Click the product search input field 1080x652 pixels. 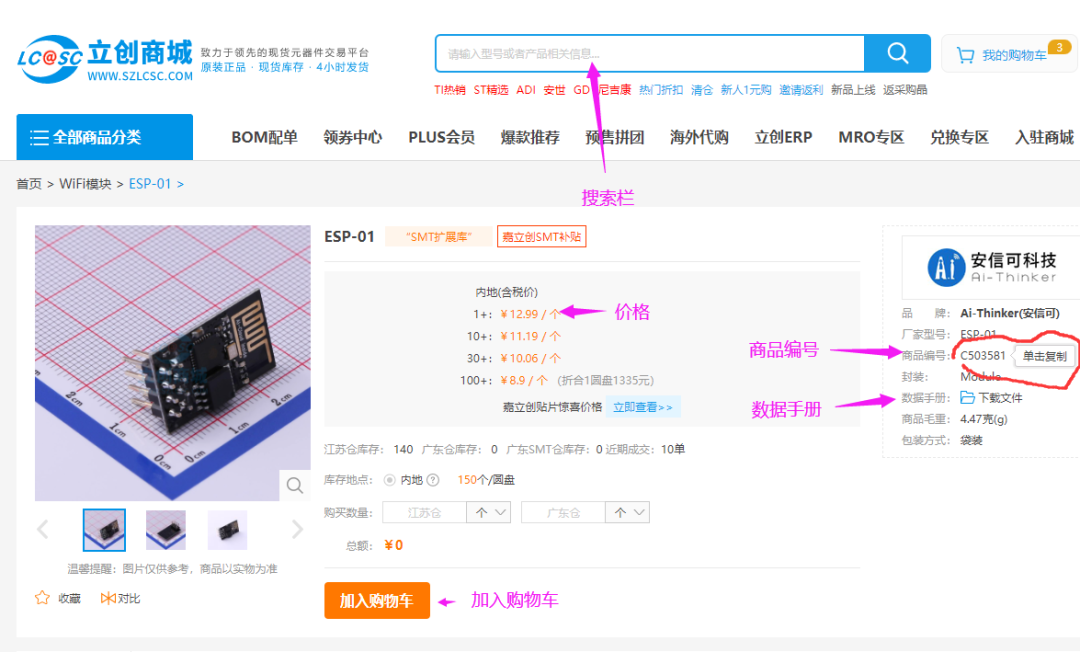point(650,53)
